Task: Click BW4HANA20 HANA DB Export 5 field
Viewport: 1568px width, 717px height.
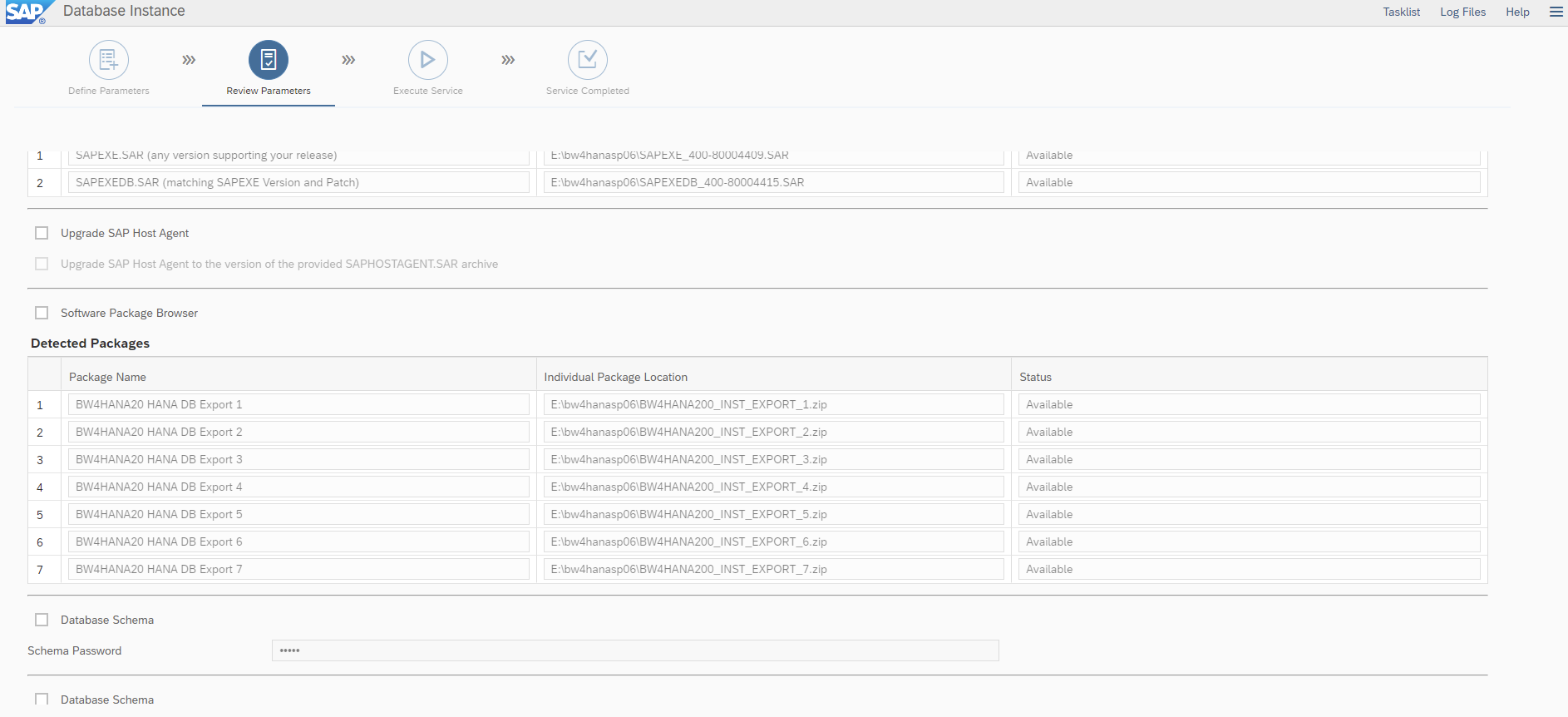Action: (x=298, y=514)
